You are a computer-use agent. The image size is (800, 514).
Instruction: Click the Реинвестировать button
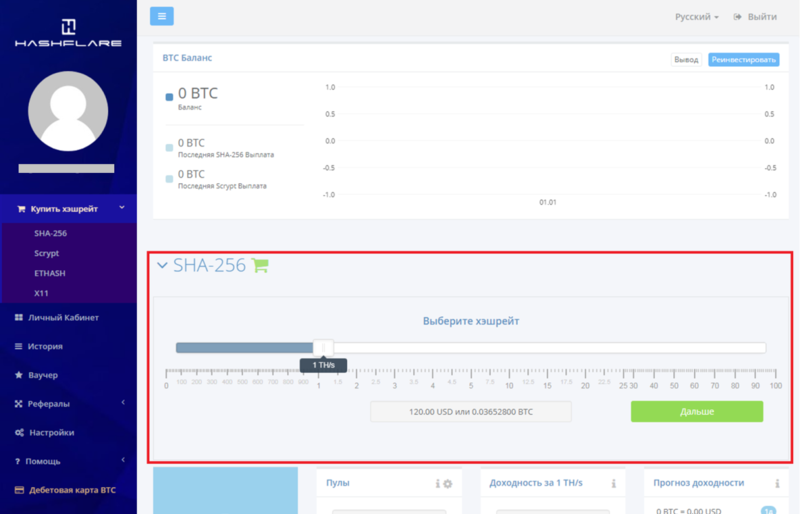pyautogui.click(x=743, y=60)
